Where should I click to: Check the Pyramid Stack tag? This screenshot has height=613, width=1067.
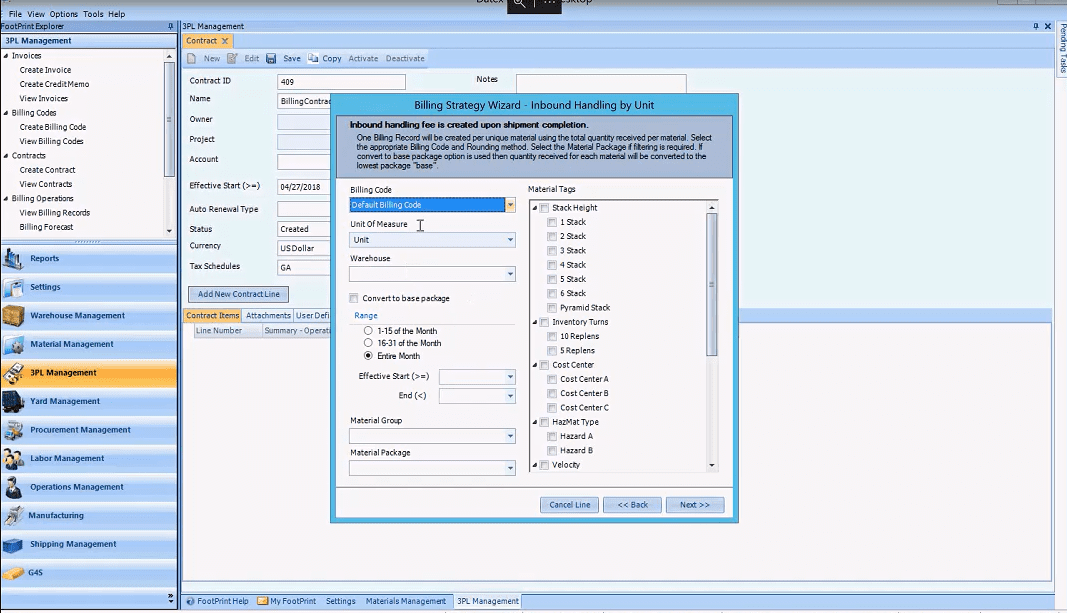pyautogui.click(x=552, y=308)
